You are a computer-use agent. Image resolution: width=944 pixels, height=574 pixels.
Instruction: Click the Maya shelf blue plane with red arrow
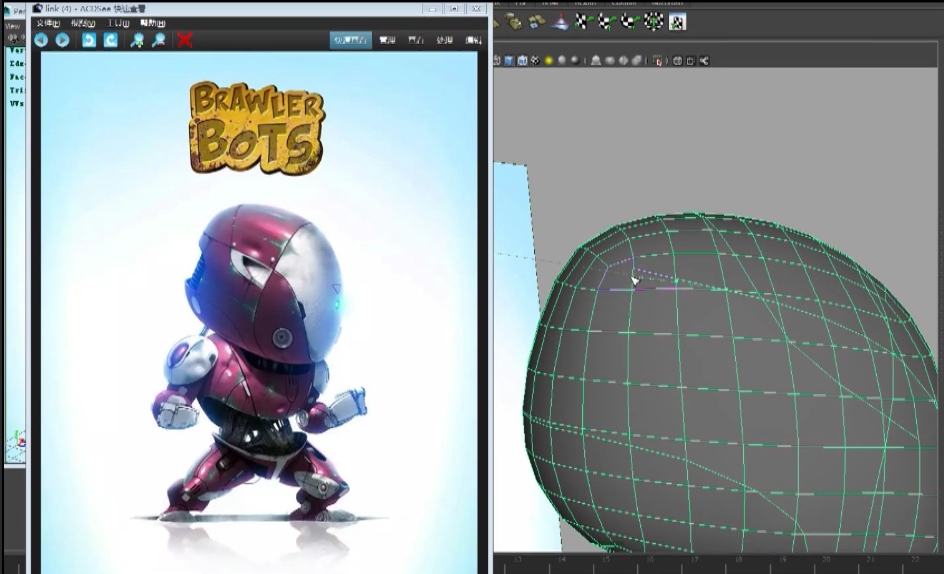(x=560, y=22)
